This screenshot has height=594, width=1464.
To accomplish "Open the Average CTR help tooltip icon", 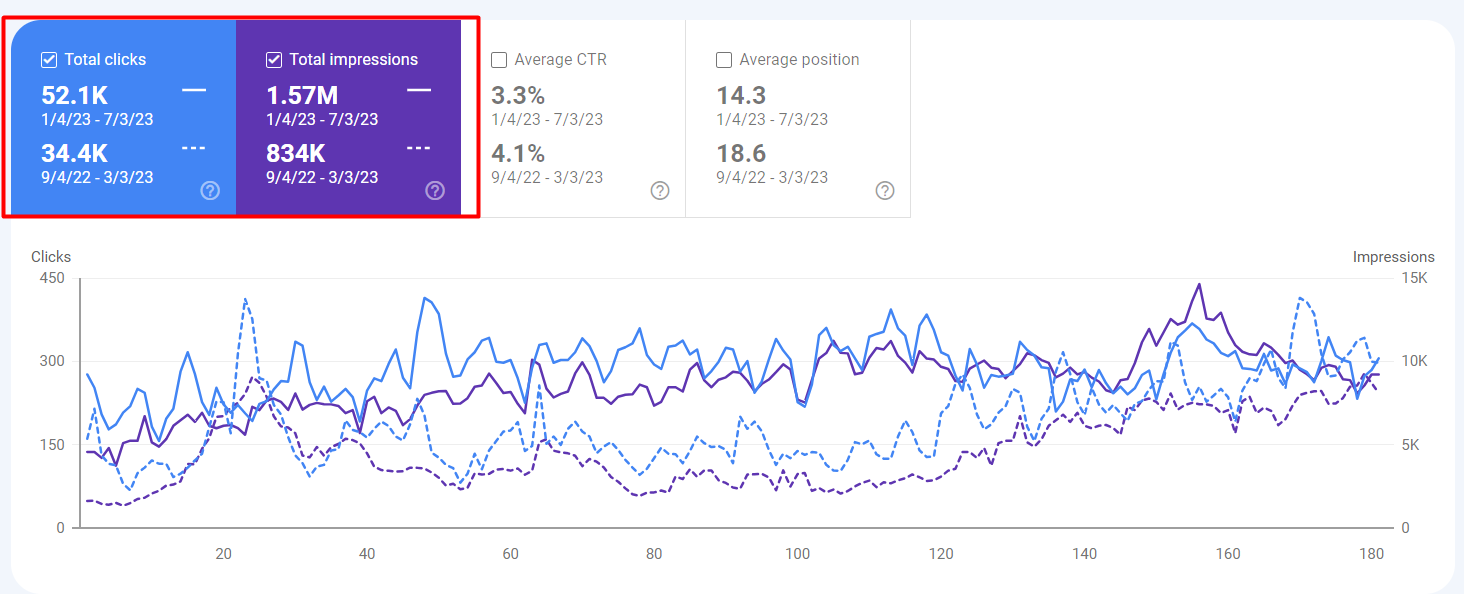I will click(x=659, y=190).
